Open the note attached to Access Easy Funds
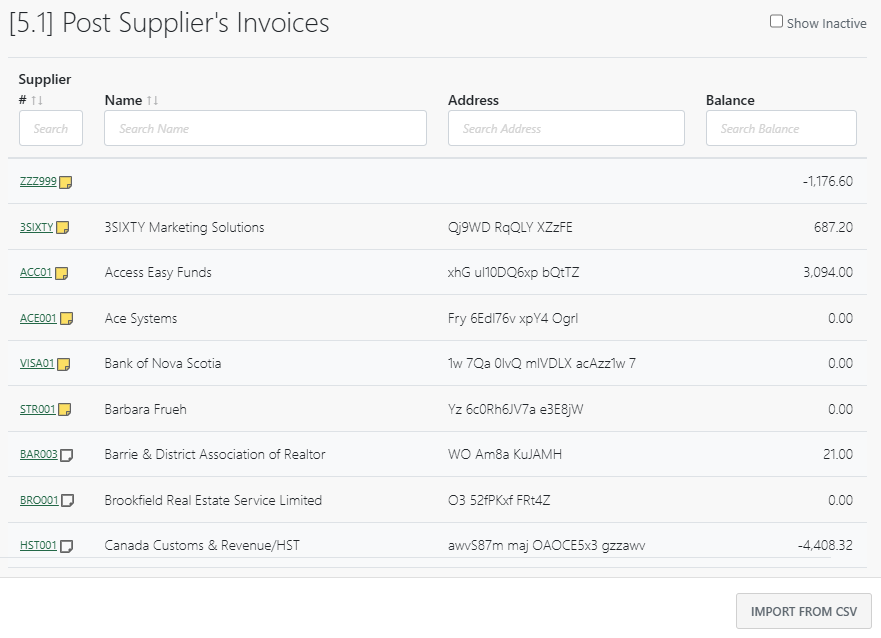 (x=61, y=272)
